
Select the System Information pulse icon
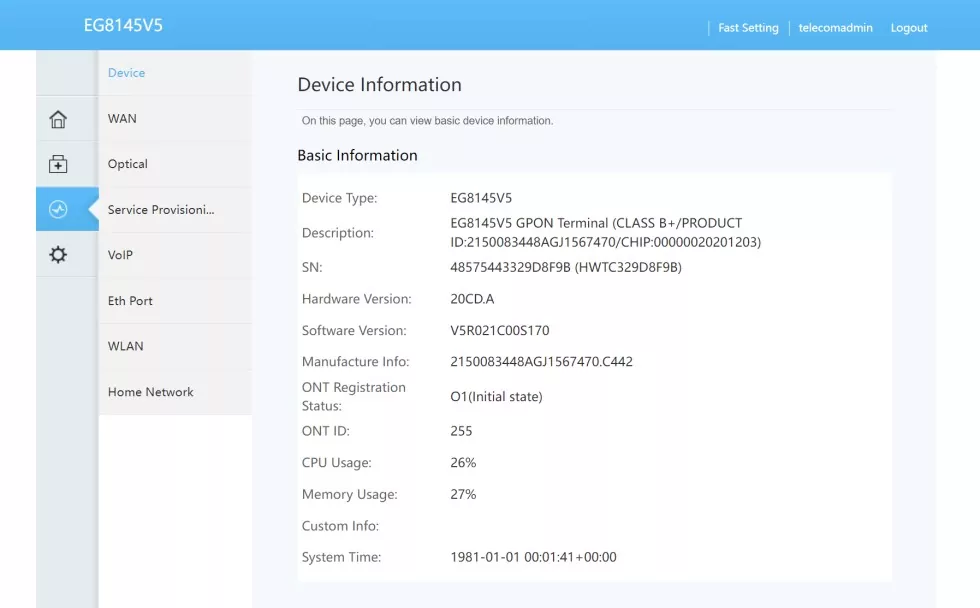pyautogui.click(x=58, y=209)
